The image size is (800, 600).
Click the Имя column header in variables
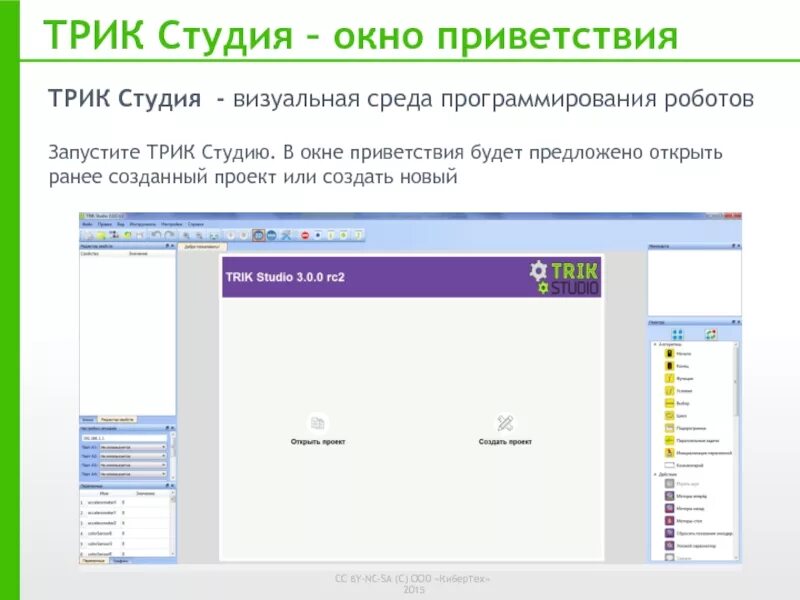(104, 493)
